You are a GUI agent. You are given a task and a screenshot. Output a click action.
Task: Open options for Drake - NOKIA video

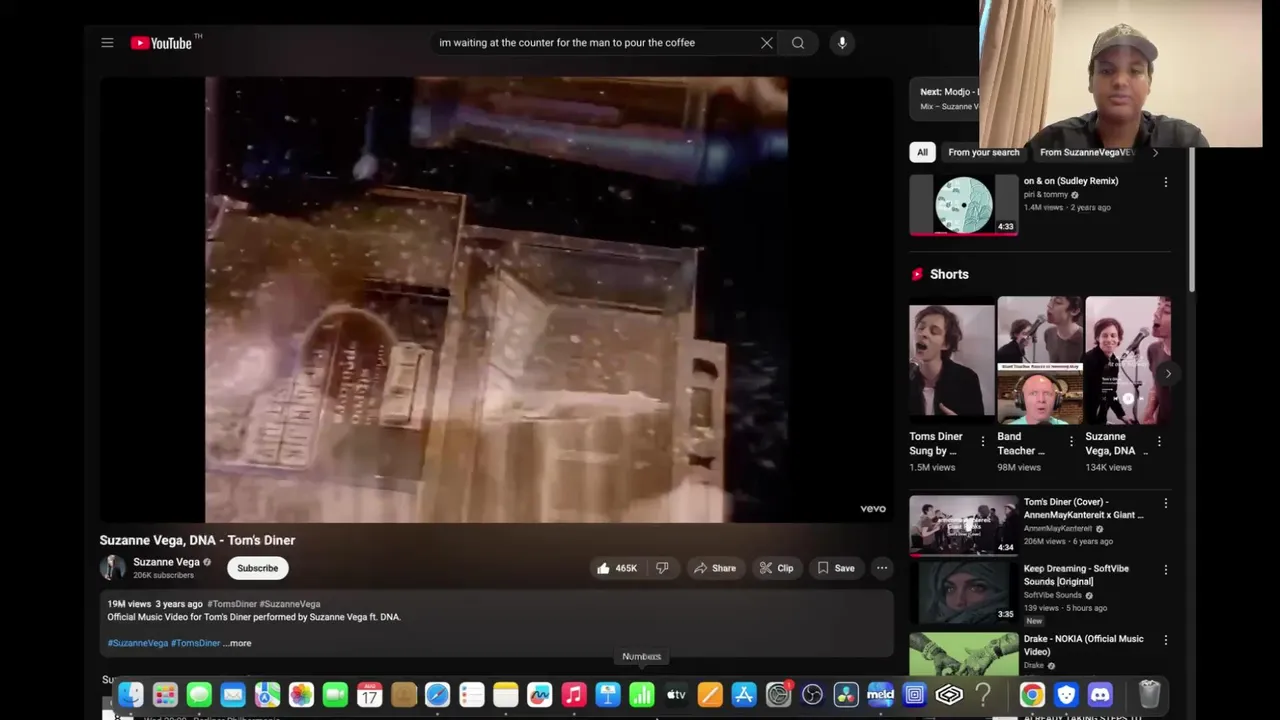point(1165,640)
